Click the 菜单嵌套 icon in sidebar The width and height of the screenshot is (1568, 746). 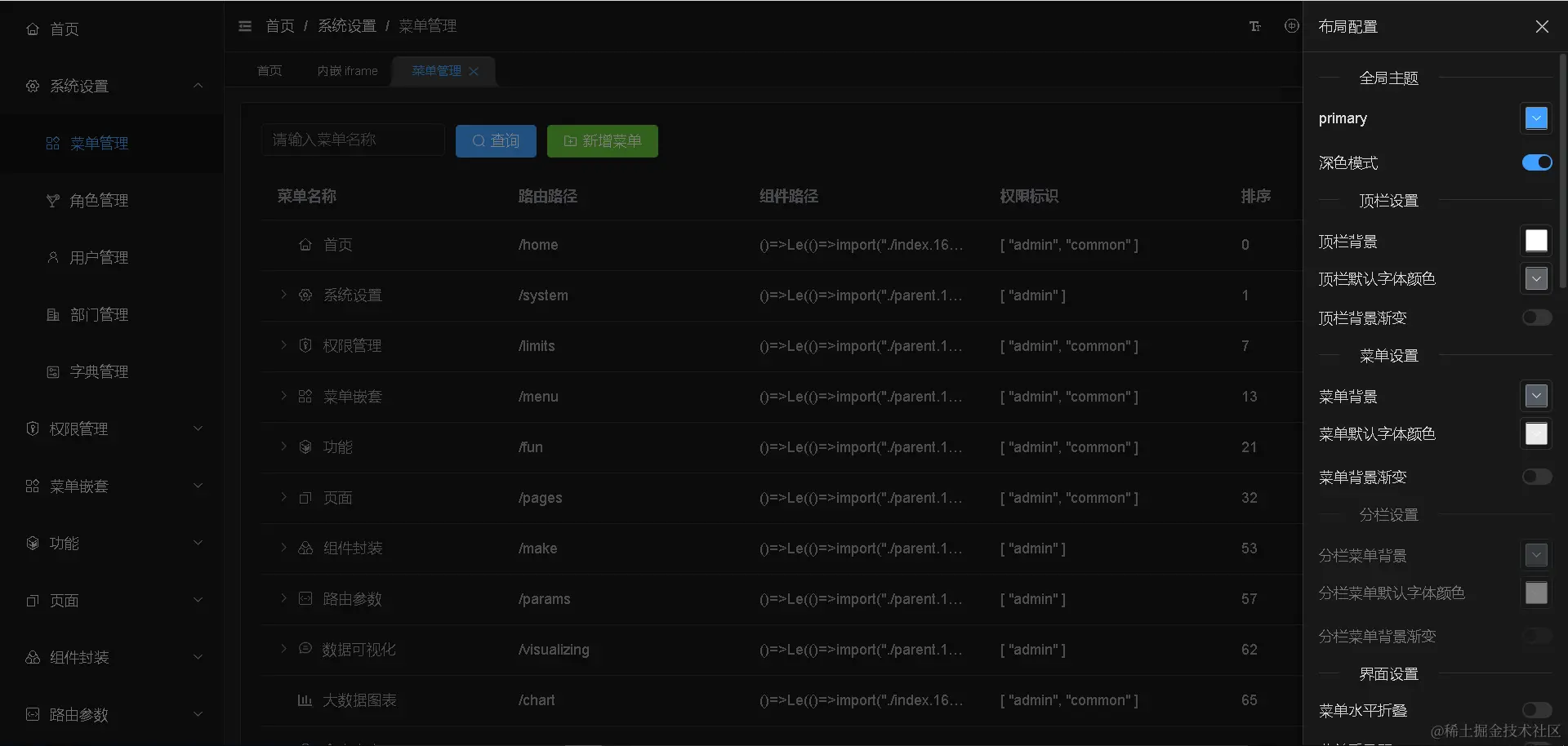coord(33,486)
